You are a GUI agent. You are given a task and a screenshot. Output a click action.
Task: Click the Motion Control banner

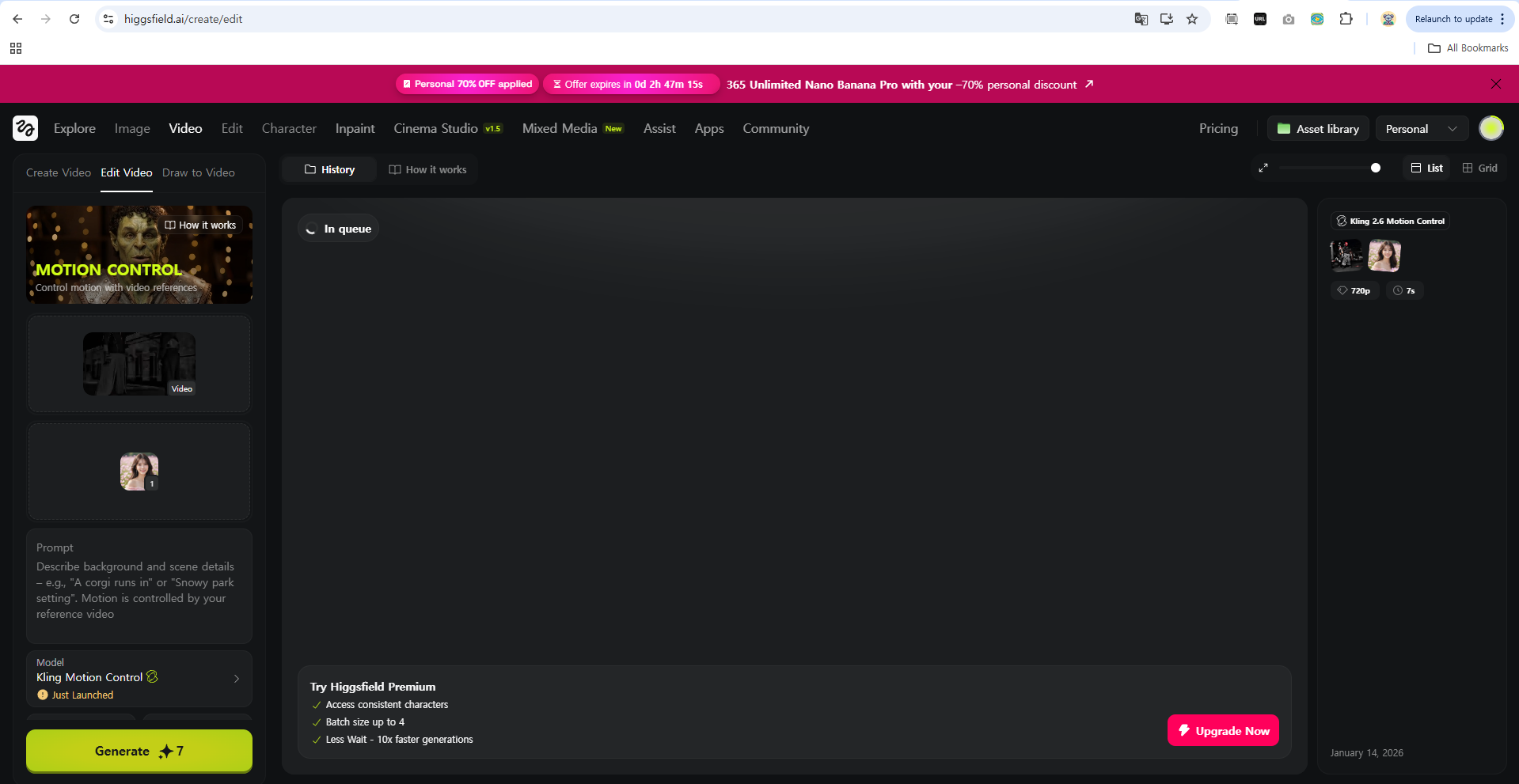coord(139,255)
